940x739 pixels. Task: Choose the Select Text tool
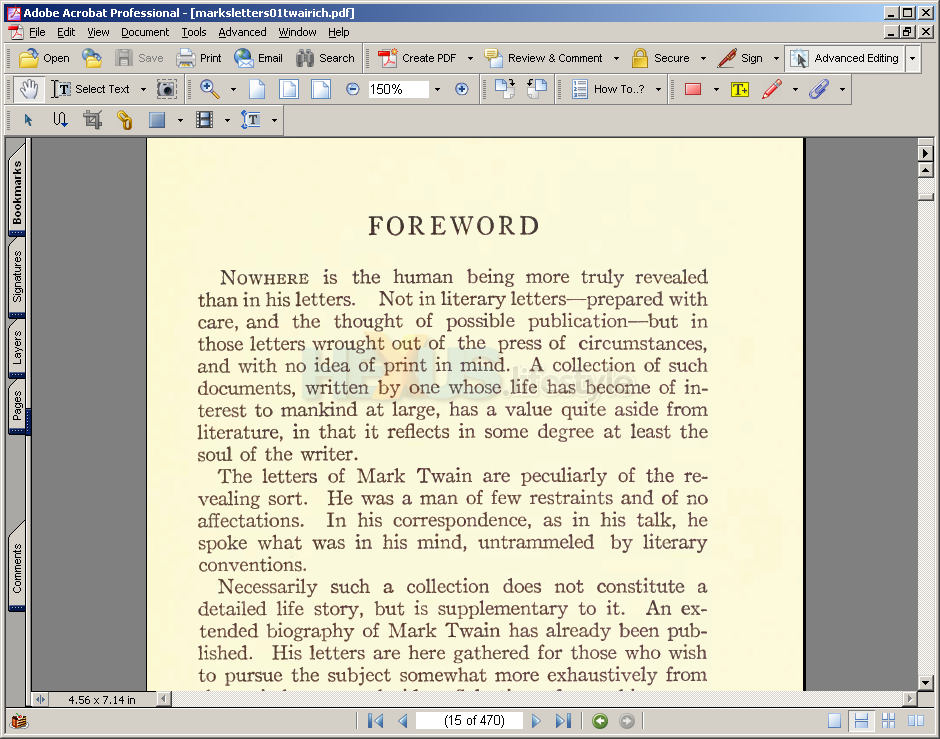[90, 89]
